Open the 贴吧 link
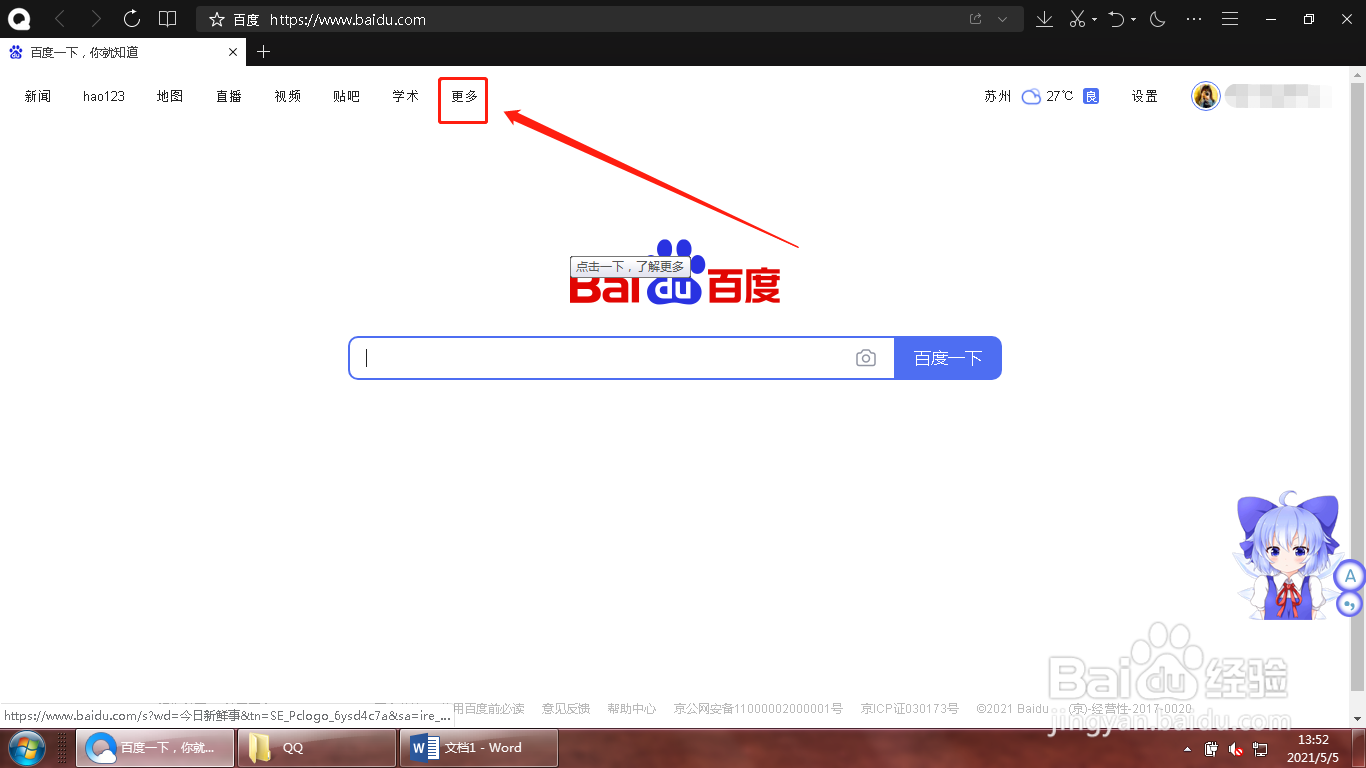The height and width of the screenshot is (768, 1366). (x=347, y=96)
